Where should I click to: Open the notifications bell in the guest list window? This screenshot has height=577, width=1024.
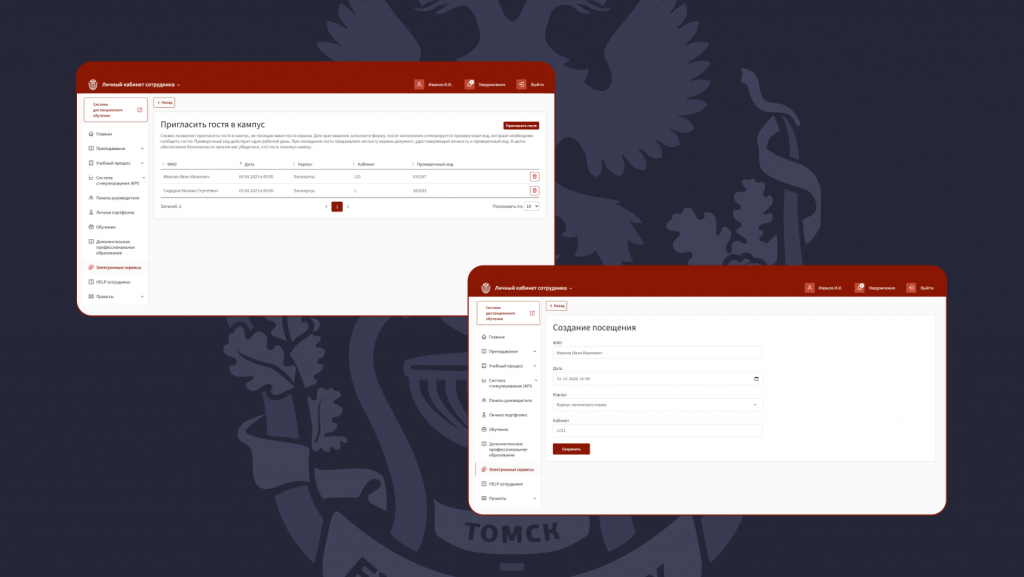click(470, 84)
